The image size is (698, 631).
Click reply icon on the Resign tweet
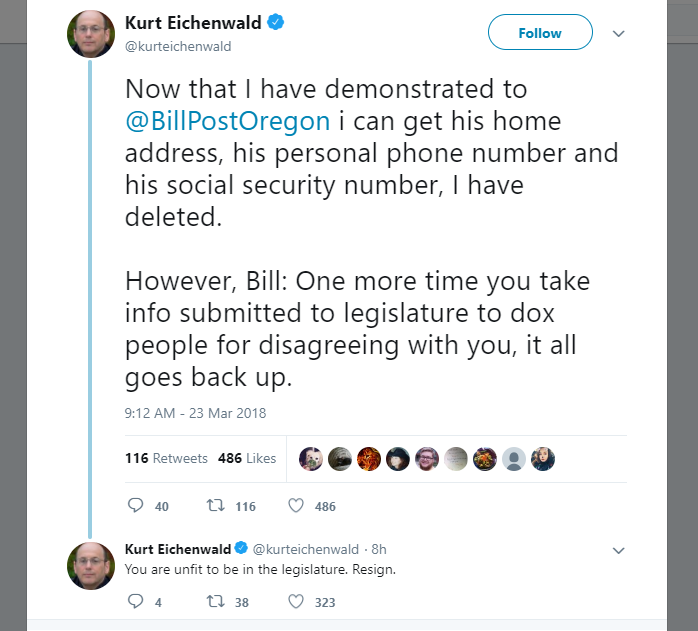(x=135, y=601)
